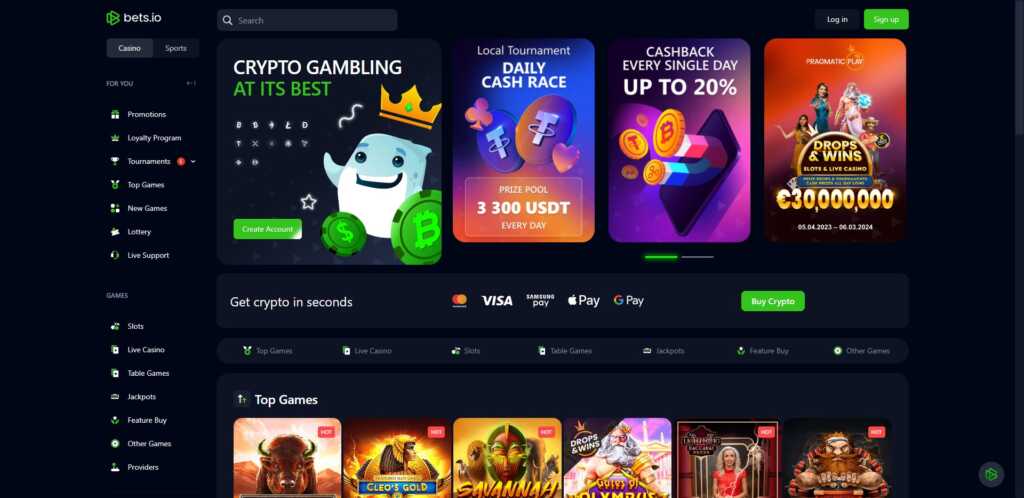Viewport: 1024px width, 498px height.
Task: Click the Create Account button on the banner
Action: coord(268,229)
